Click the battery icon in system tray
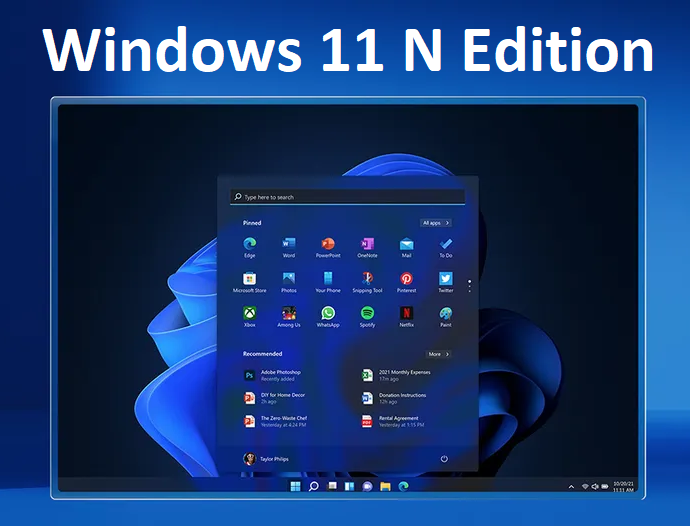 click(x=605, y=486)
